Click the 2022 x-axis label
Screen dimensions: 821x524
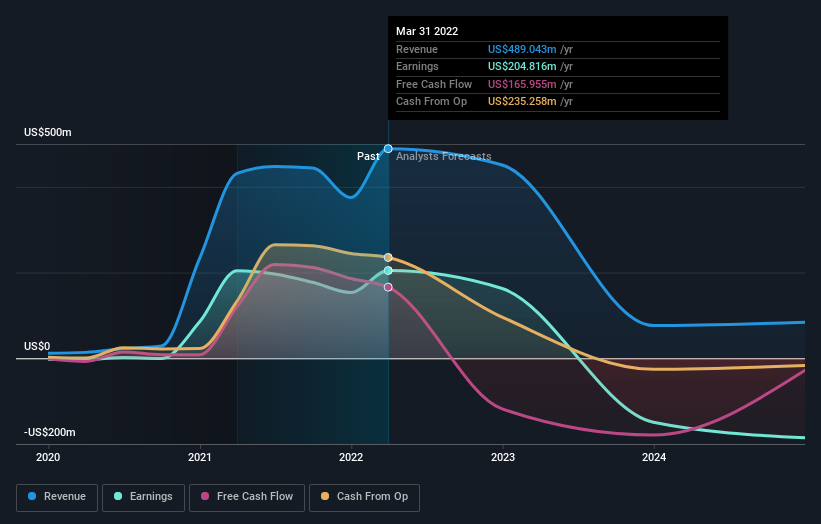click(351, 458)
